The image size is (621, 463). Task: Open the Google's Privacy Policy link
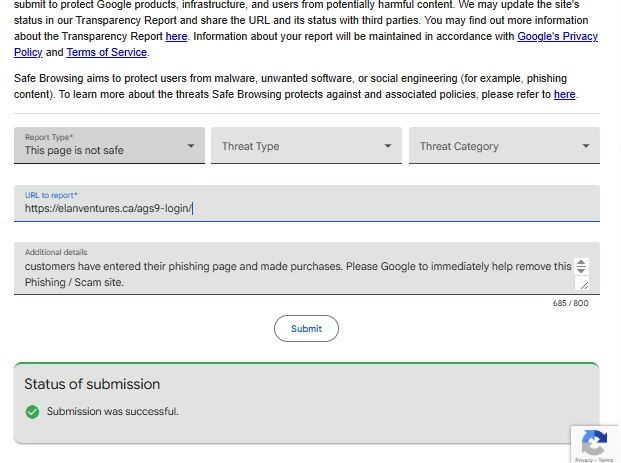pyautogui.click(x=557, y=37)
